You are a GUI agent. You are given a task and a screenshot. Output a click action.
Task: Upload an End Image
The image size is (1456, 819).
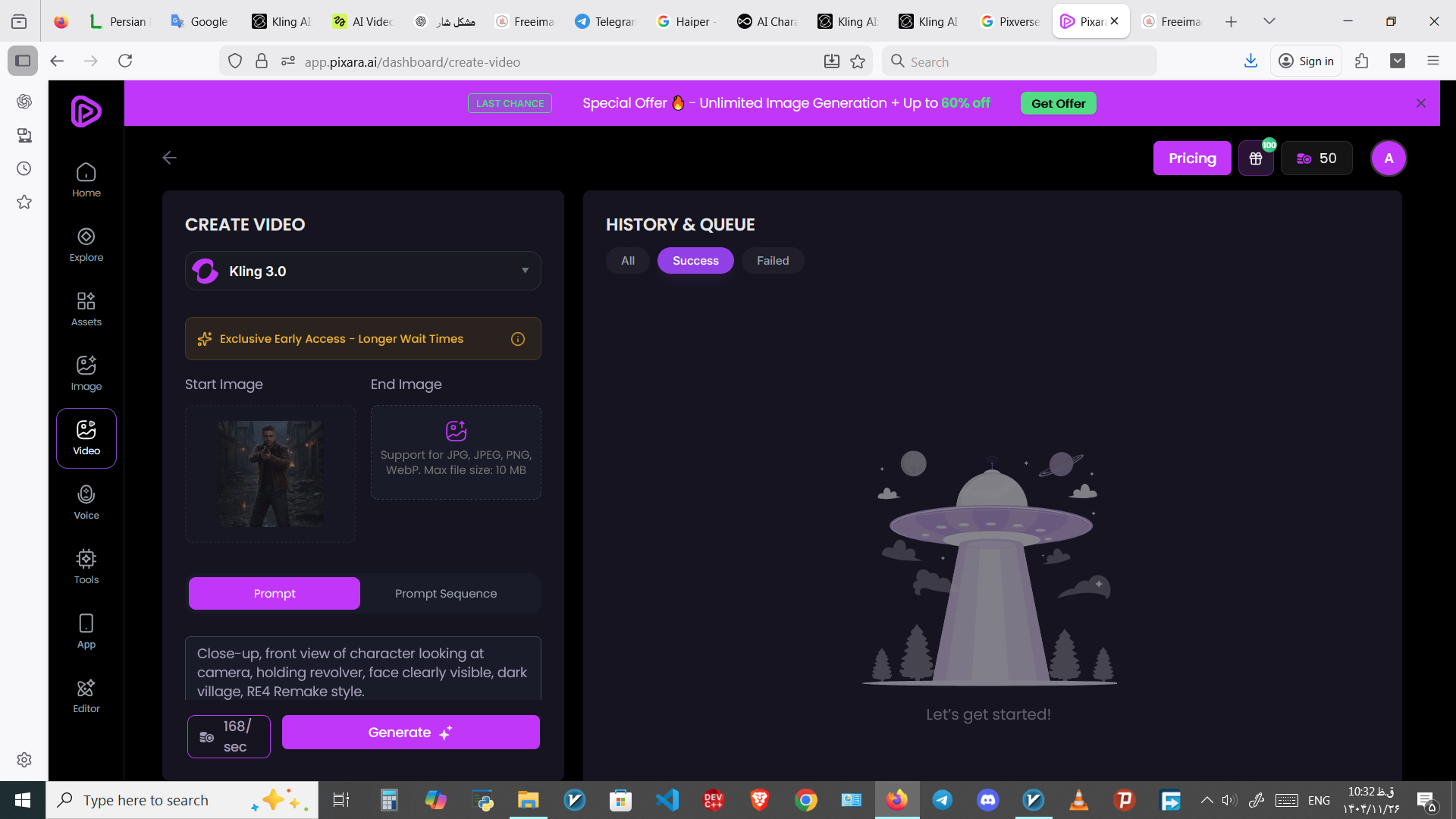(456, 453)
